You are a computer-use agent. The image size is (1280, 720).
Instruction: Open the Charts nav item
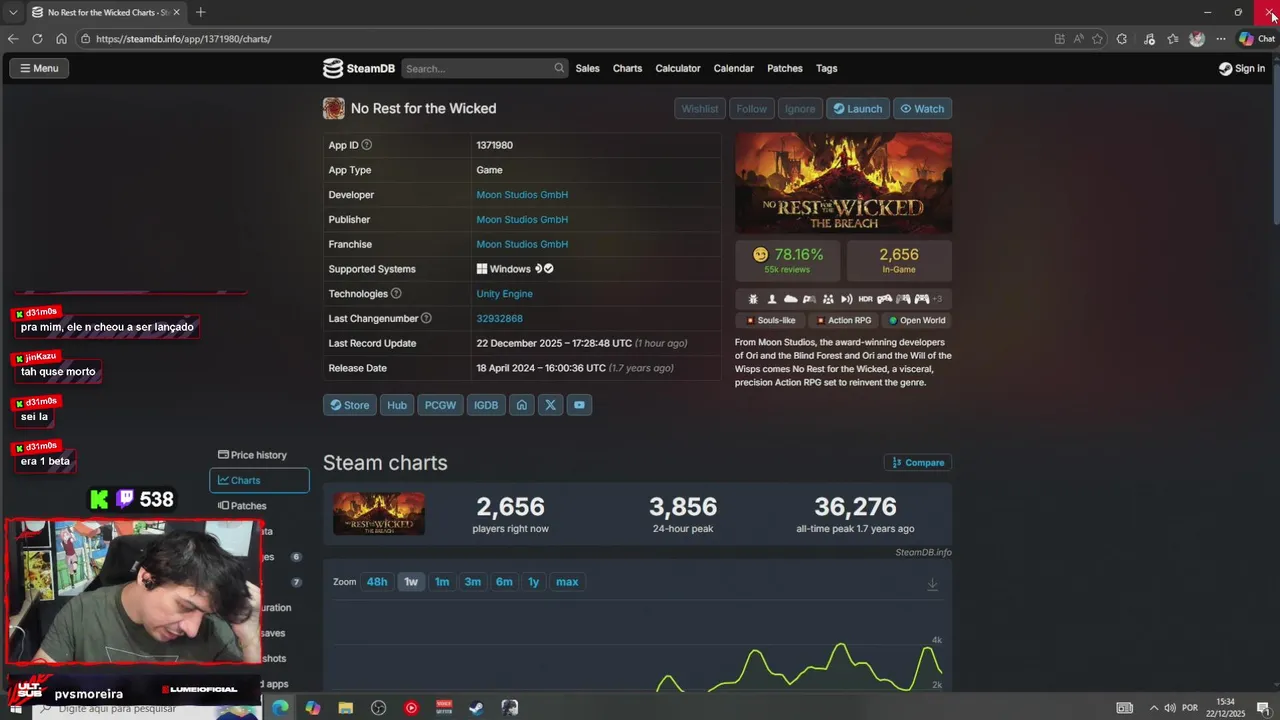click(627, 68)
